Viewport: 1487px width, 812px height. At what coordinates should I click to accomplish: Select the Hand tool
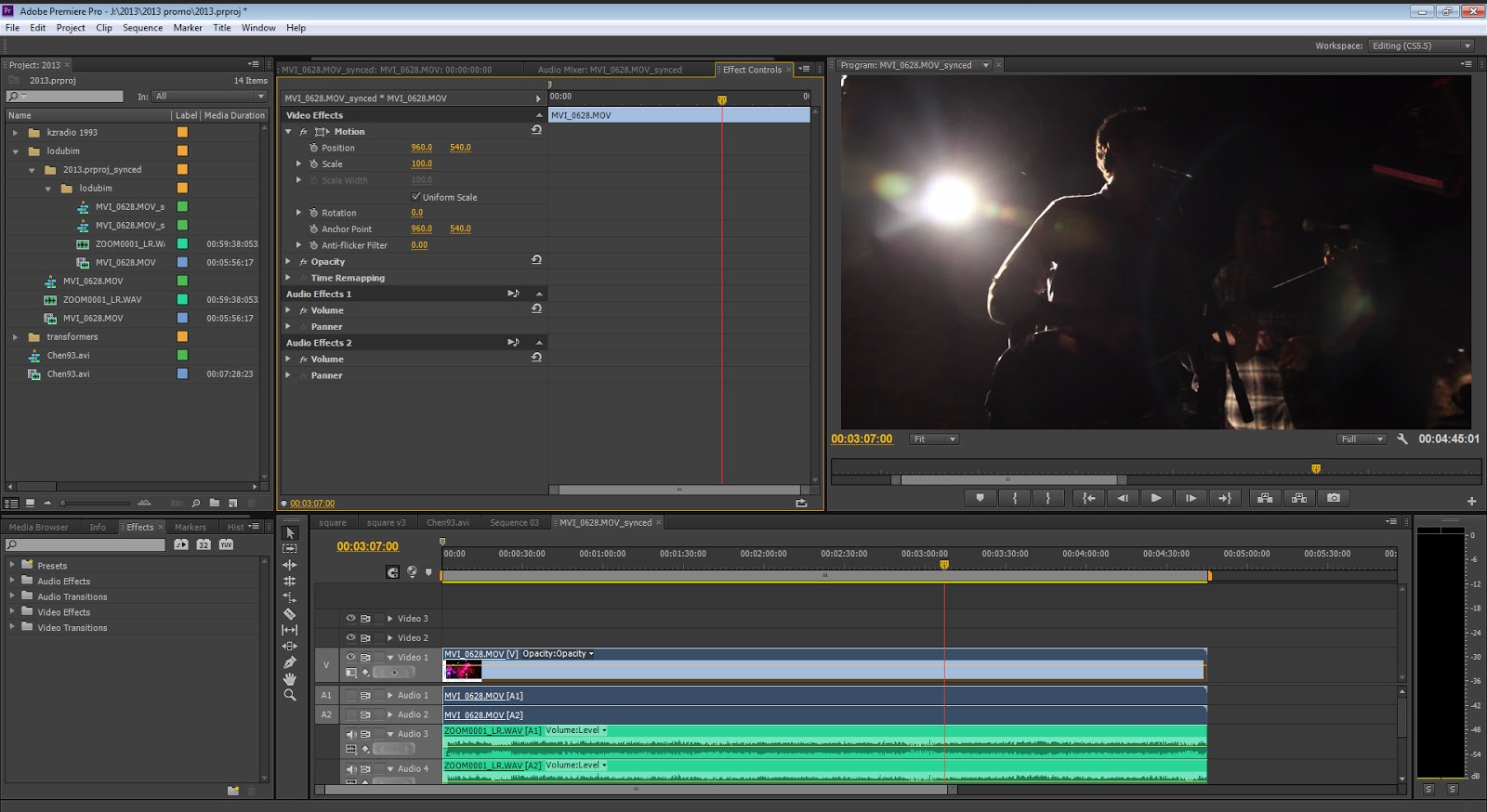click(290, 679)
